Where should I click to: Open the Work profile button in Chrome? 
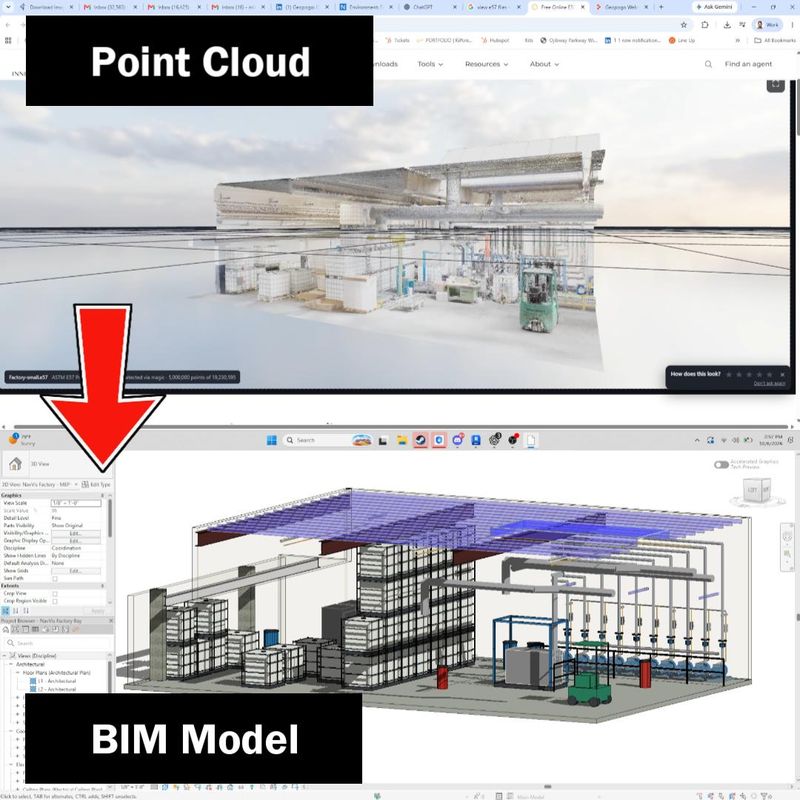coord(767,24)
